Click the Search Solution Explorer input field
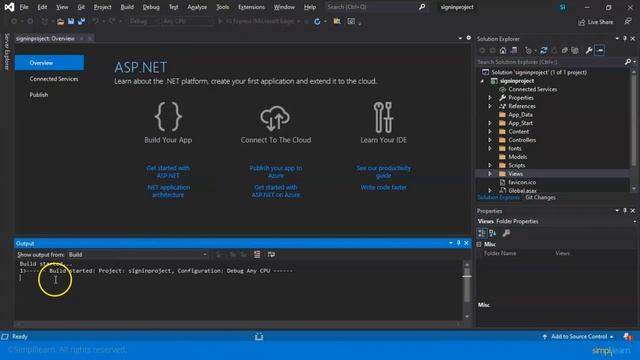 coord(549,62)
